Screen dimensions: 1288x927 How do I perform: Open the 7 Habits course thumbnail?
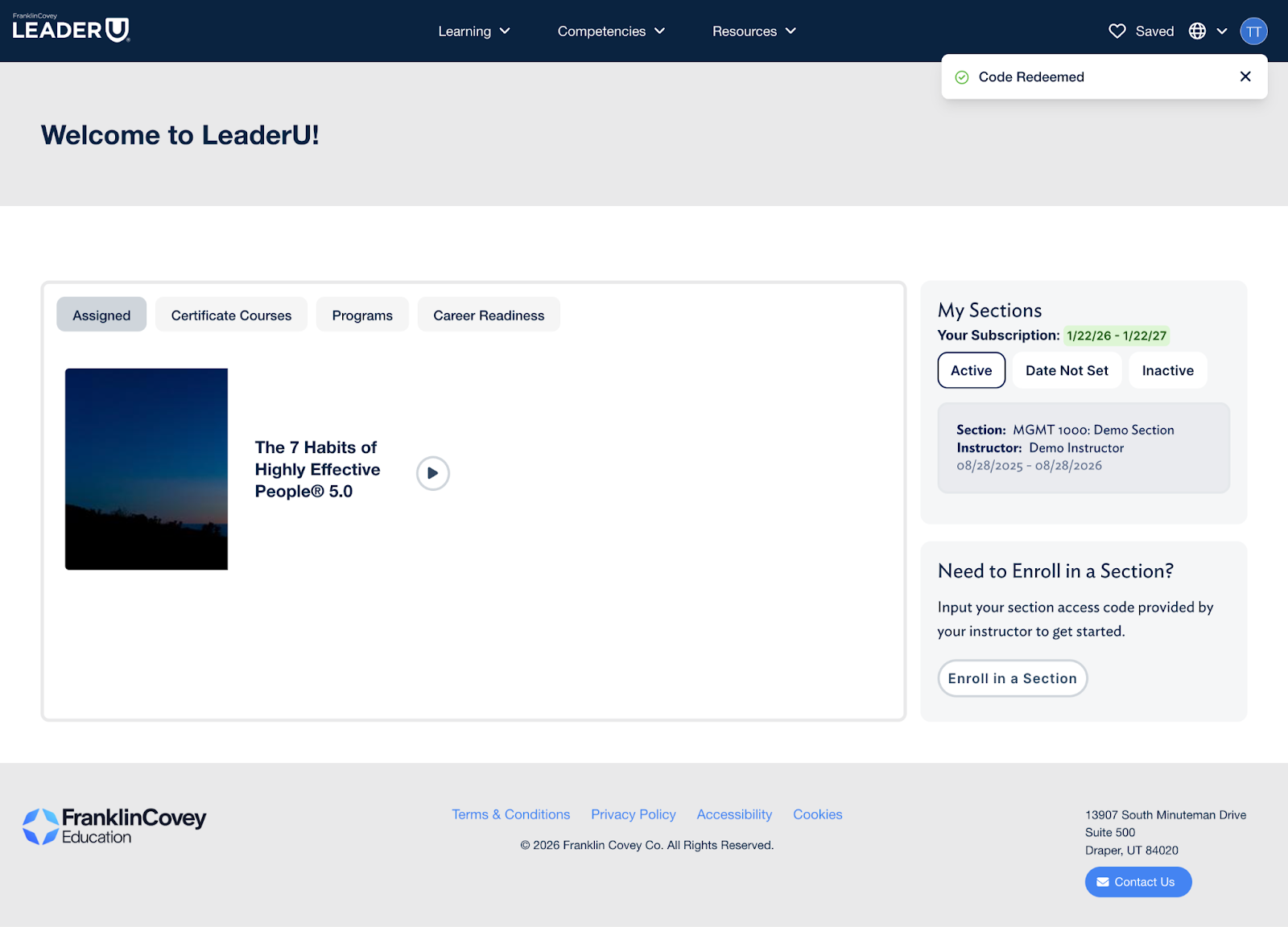coord(147,469)
